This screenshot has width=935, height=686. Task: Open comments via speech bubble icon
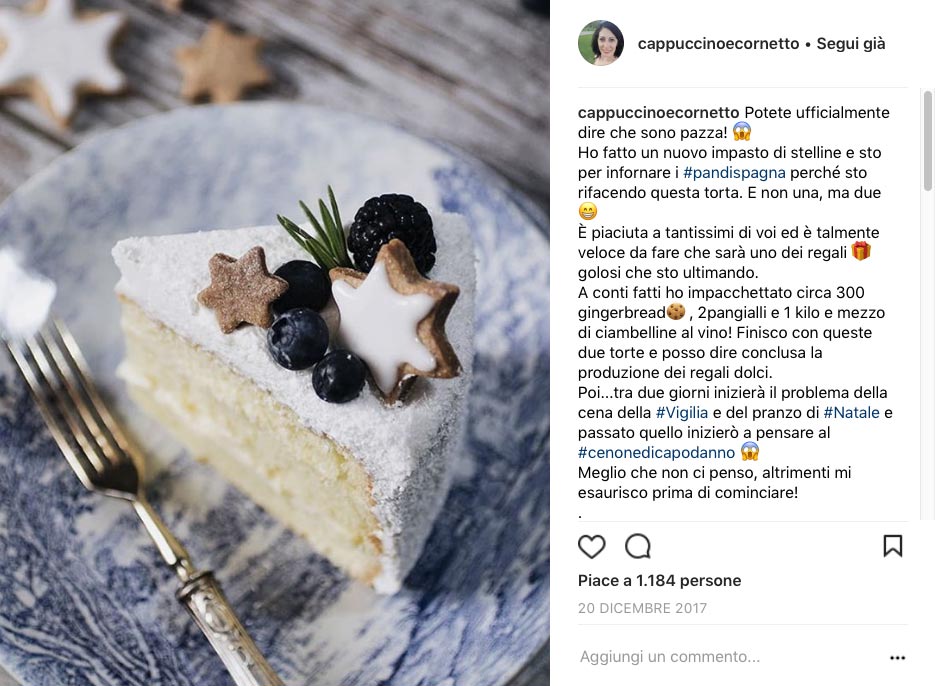(x=637, y=546)
